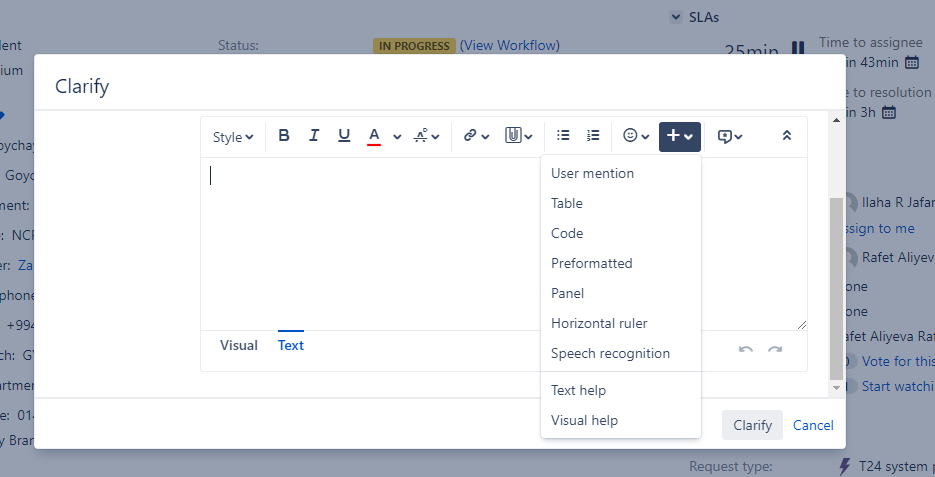Click the attachment paperclip icon
The height and width of the screenshot is (477, 935).
pos(513,135)
